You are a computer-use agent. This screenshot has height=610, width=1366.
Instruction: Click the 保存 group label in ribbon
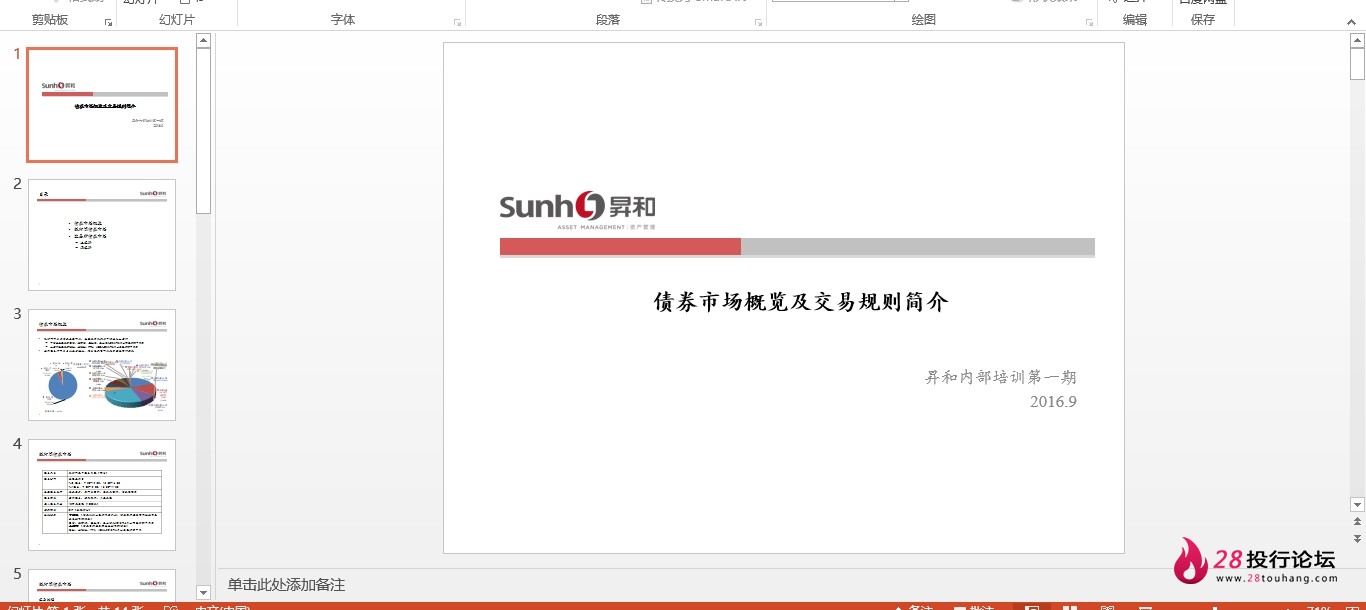click(x=1203, y=20)
